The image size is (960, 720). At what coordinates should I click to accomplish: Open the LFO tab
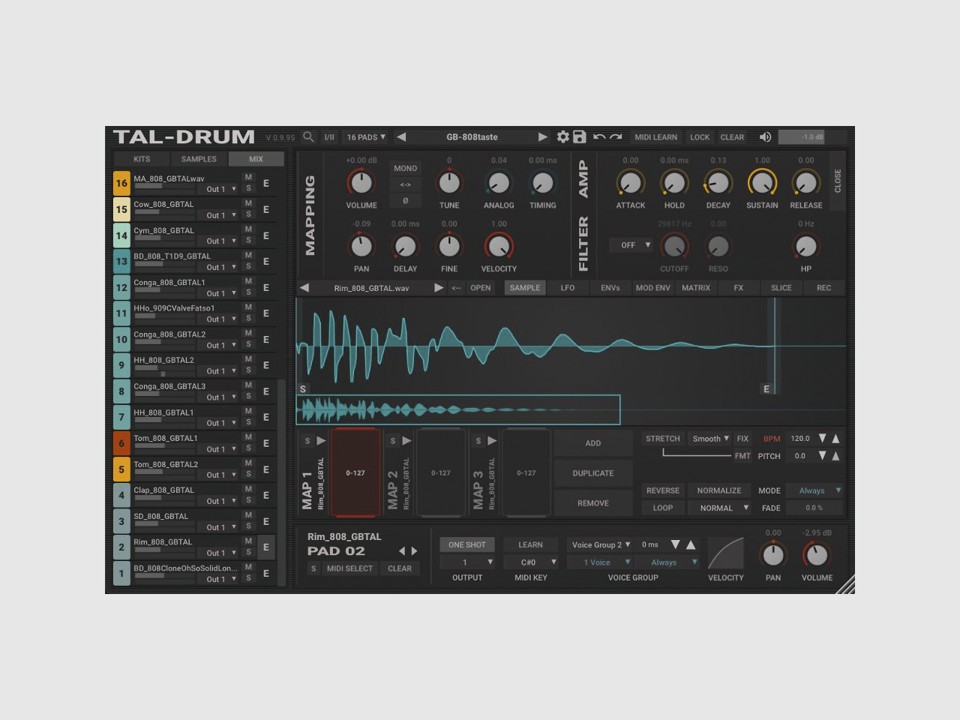tap(568, 288)
